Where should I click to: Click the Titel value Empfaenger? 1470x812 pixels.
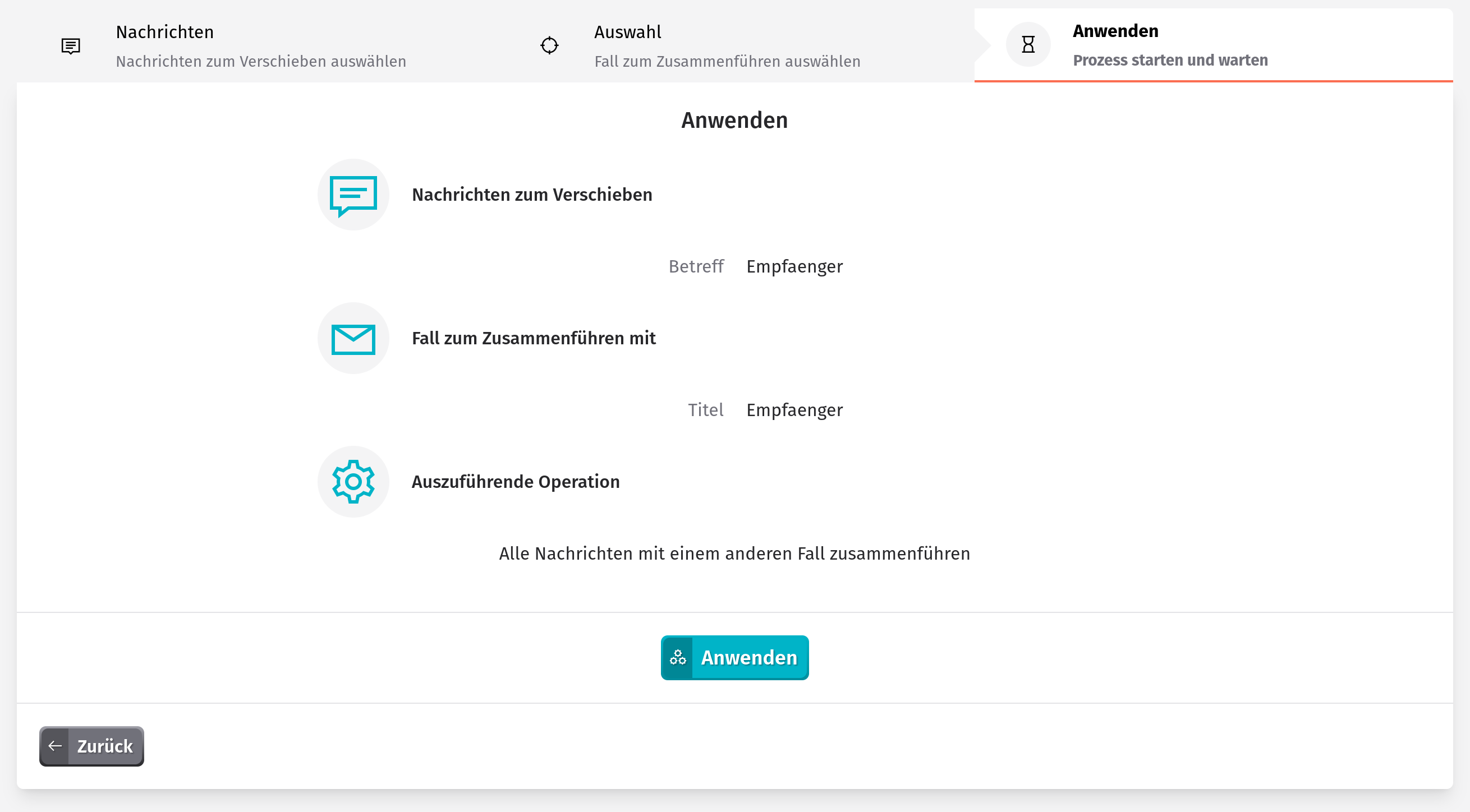(x=794, y=410)
